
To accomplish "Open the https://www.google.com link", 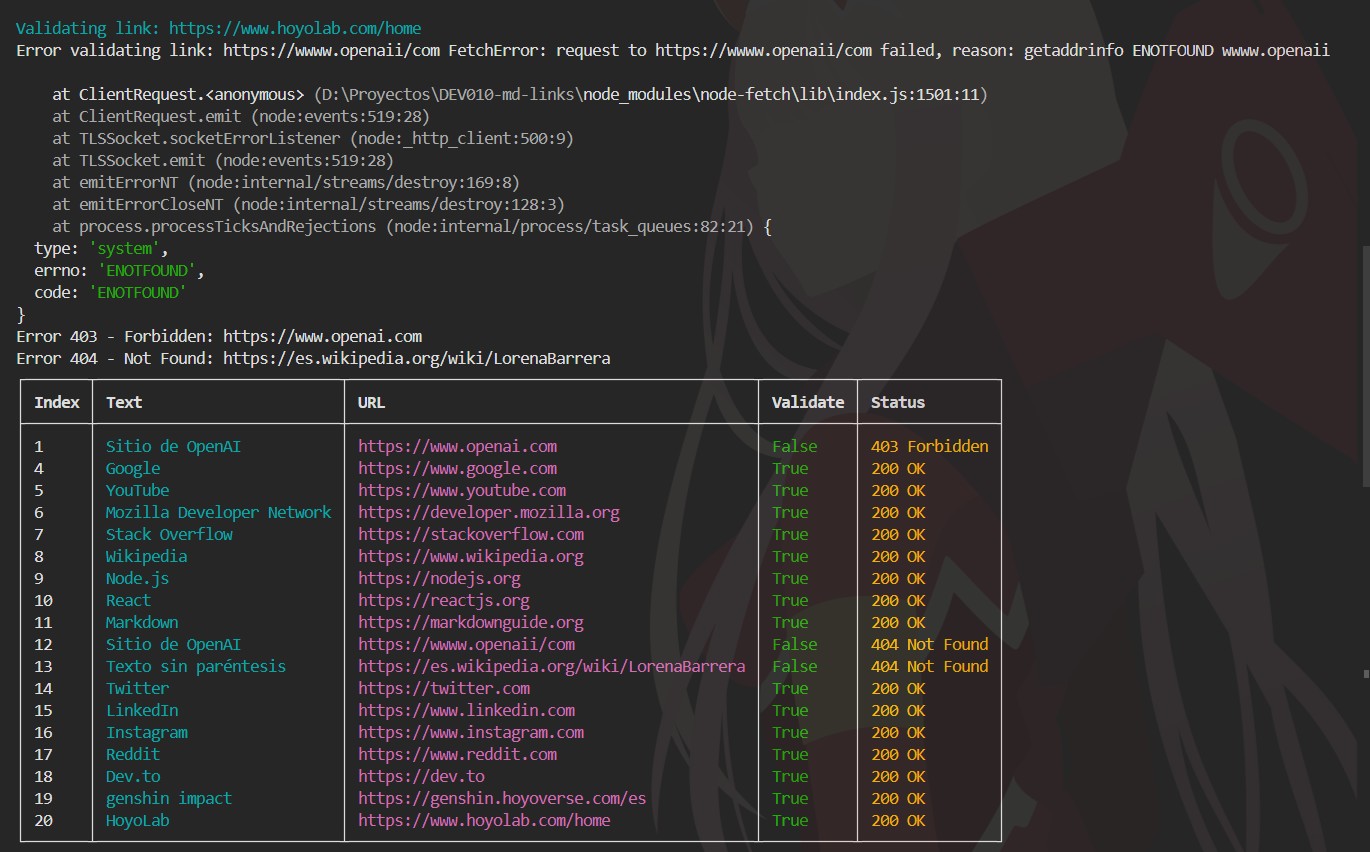I will click(458, 468).
